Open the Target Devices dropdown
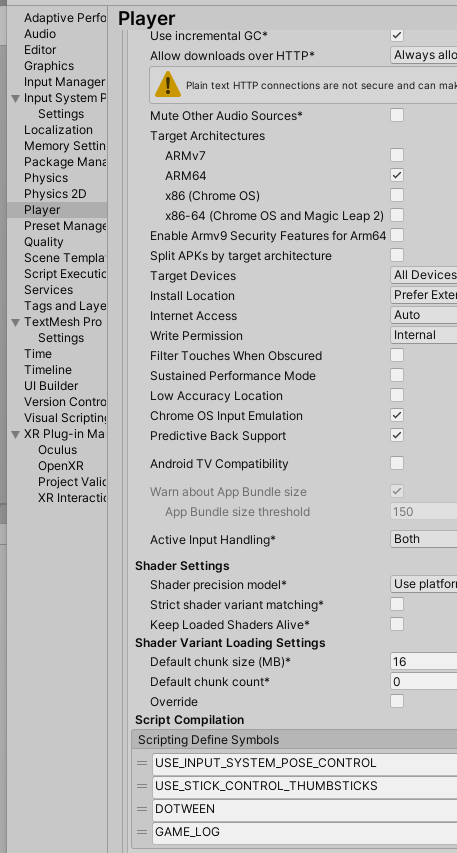457x853 pixels. 424,275
